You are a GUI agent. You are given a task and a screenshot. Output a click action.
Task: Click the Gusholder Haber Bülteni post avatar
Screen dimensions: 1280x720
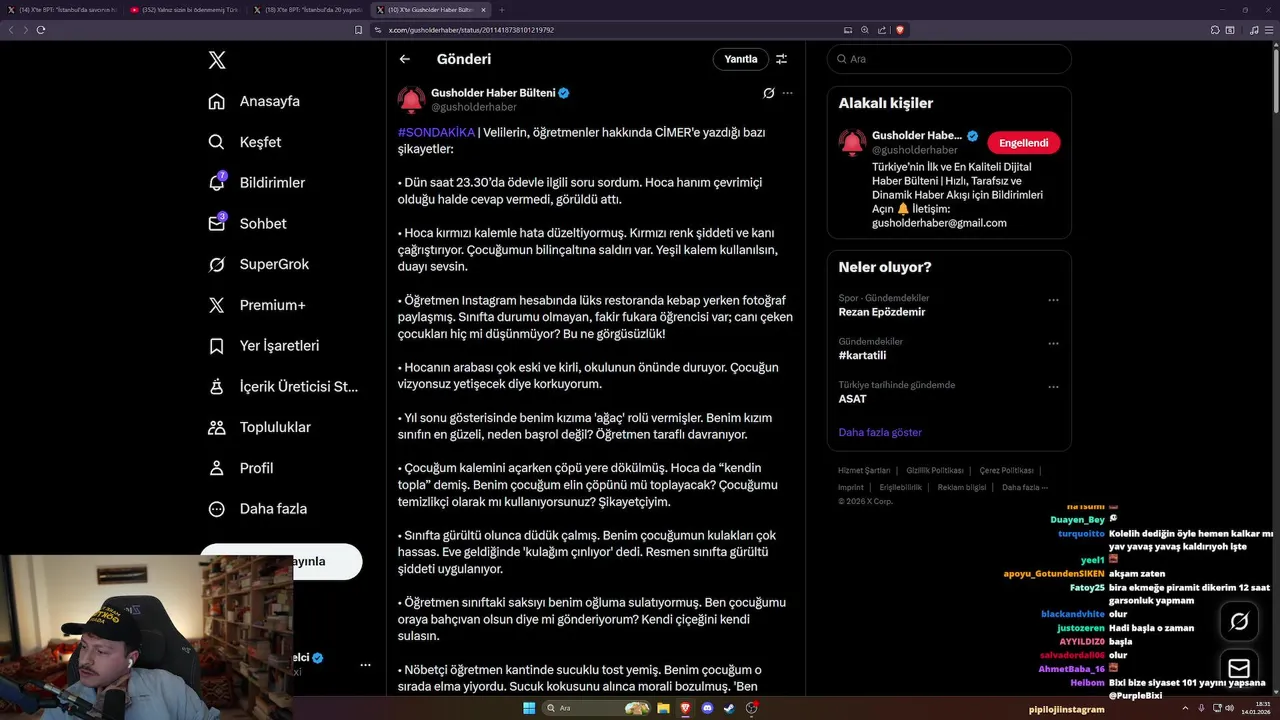[411, 100]
